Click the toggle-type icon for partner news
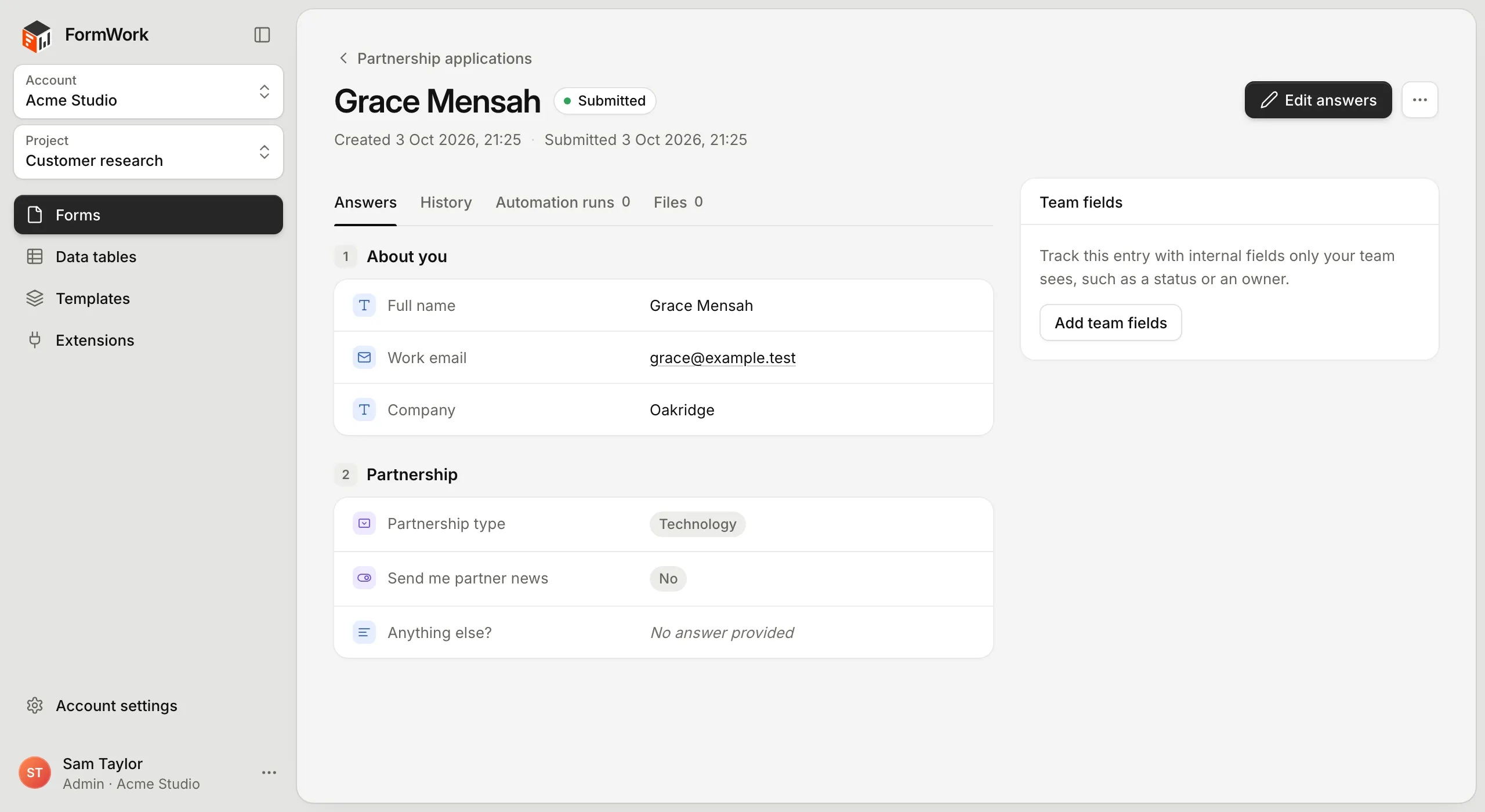Image resolution: width=1485 pixels, height=812 pixels. [x=364, y=578]
